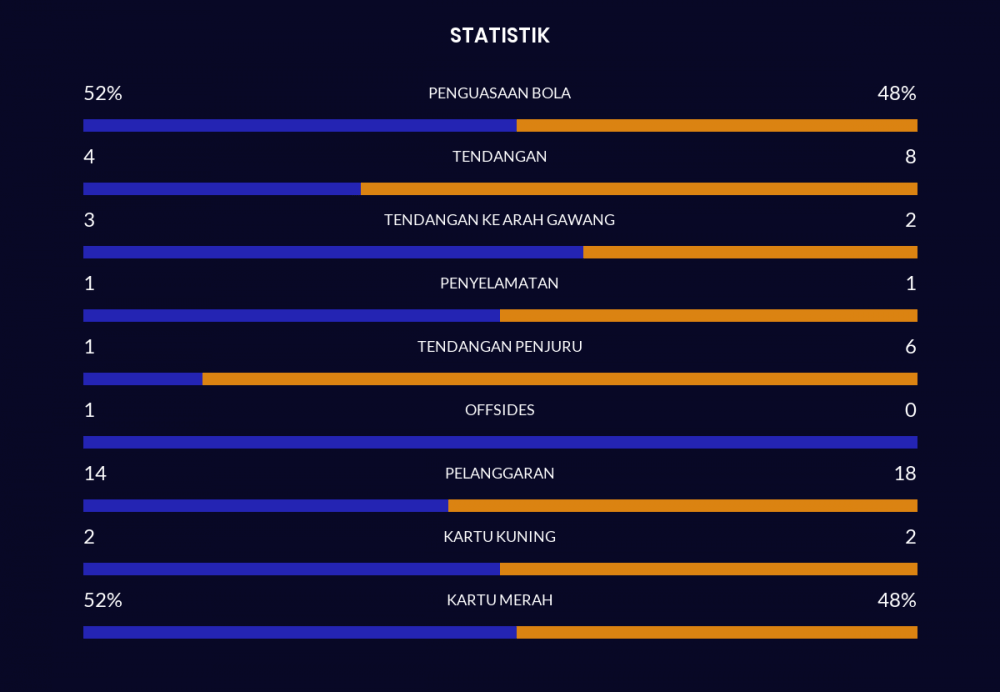Click the full blue Offsides bar

pos(500,442)
